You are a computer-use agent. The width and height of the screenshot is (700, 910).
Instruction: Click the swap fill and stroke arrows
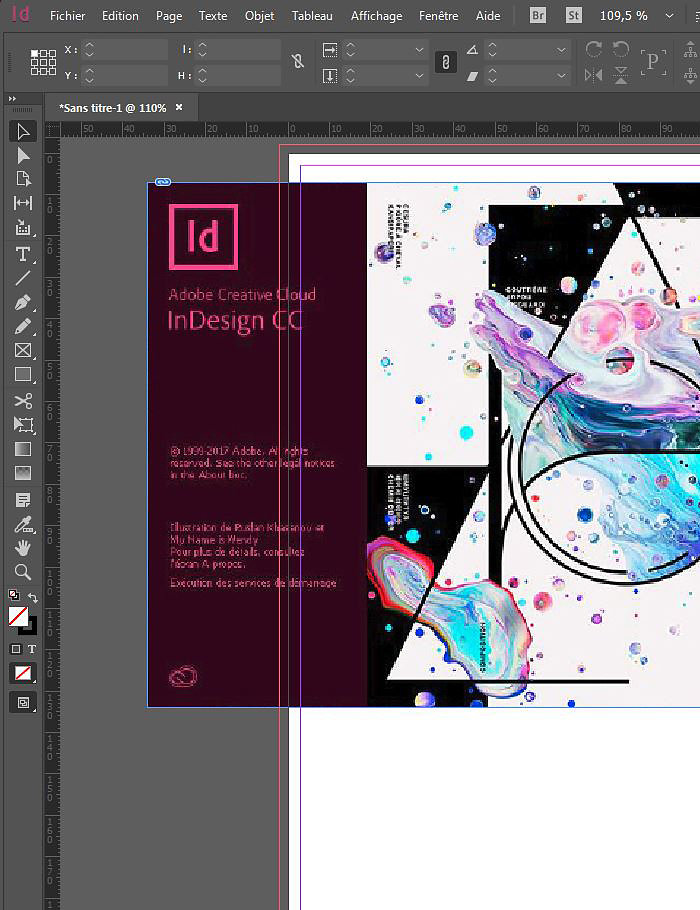point(33,596)
